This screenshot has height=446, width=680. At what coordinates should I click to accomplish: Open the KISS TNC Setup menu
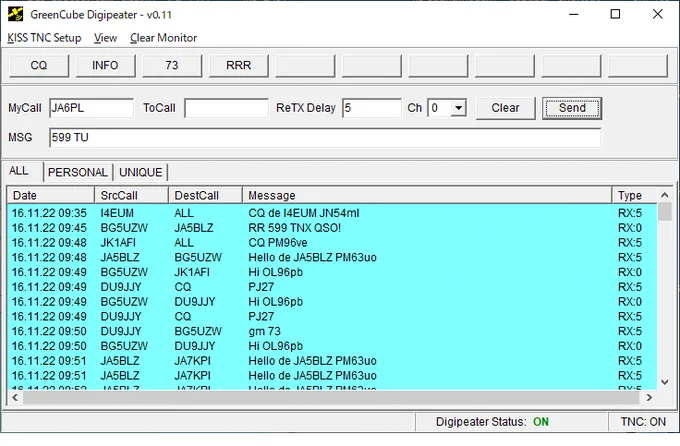point(44,38)
